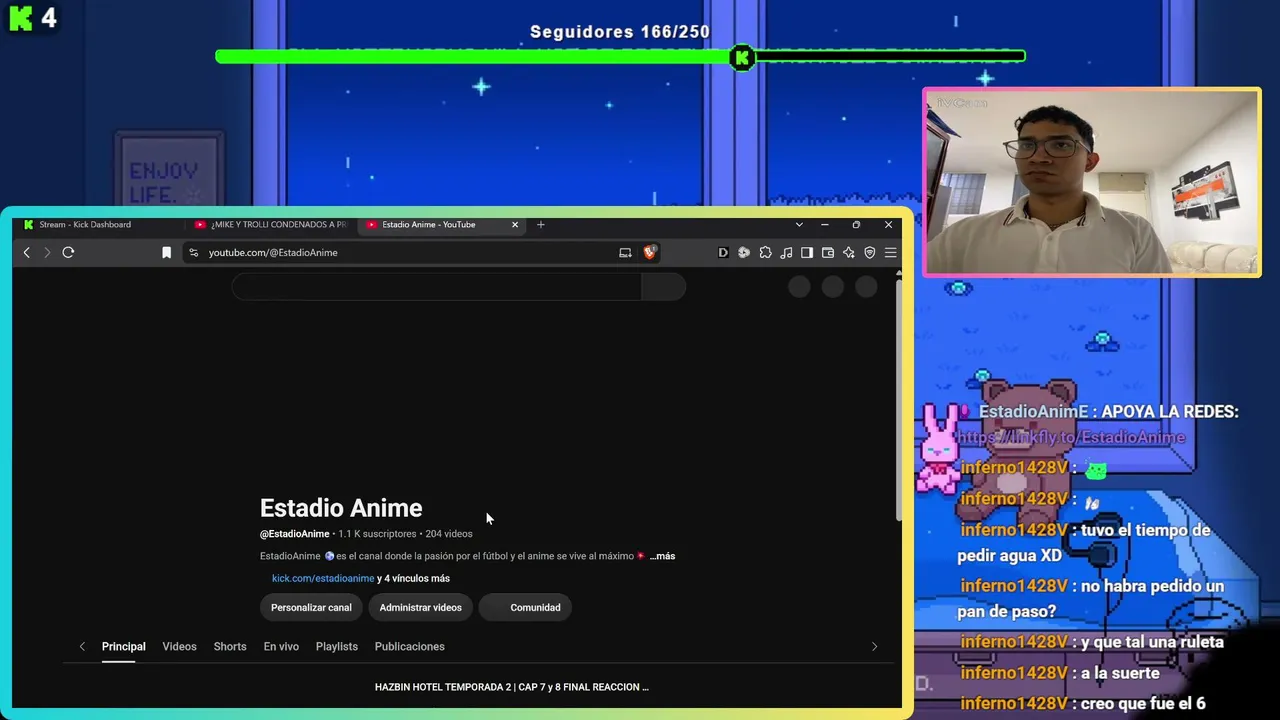1280x720 pixels.
Task: Click the Seguidores 166/250 progress bar
Action: tap(620, 57)
